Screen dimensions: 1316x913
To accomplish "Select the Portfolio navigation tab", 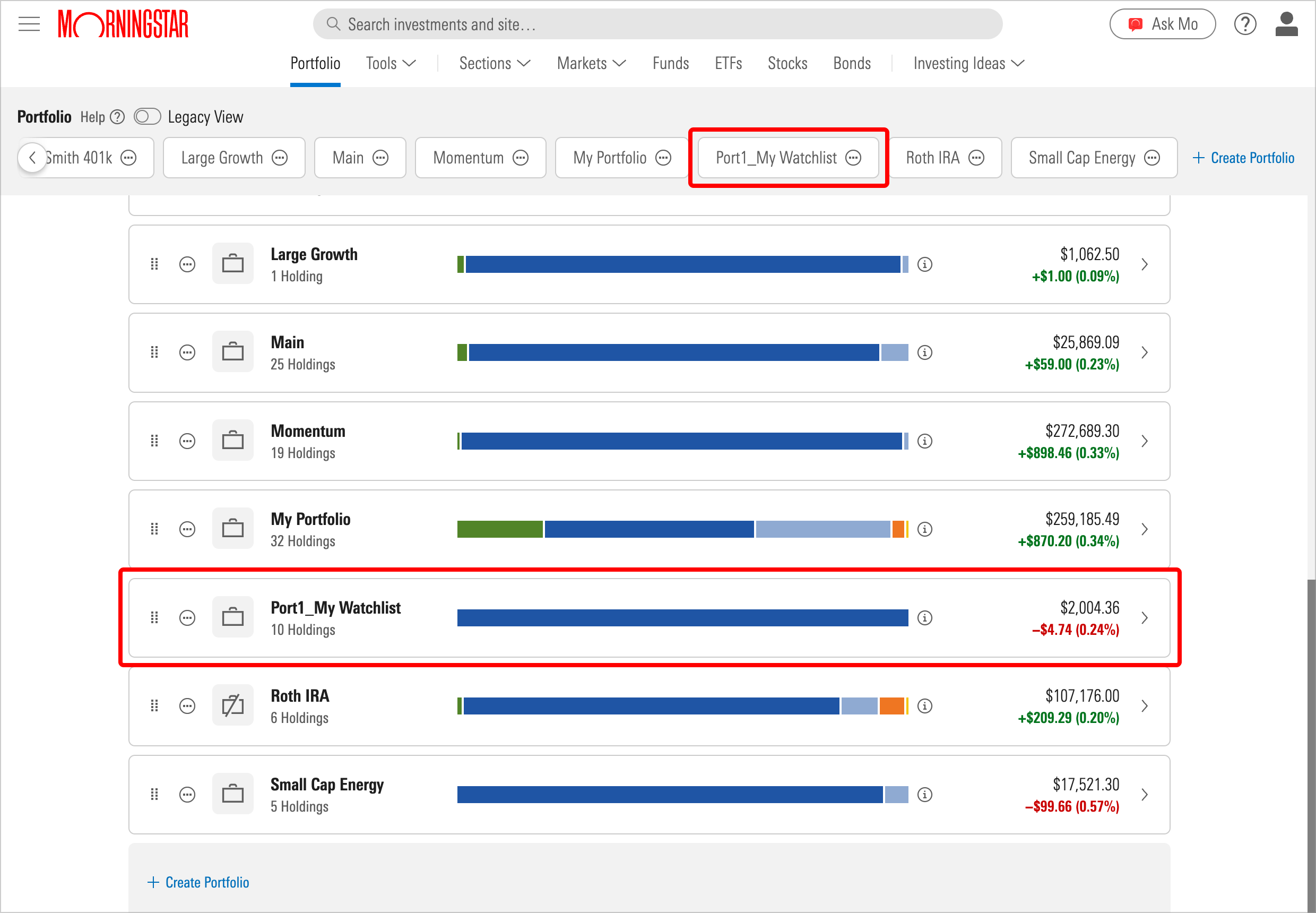I will coord(315,63).
